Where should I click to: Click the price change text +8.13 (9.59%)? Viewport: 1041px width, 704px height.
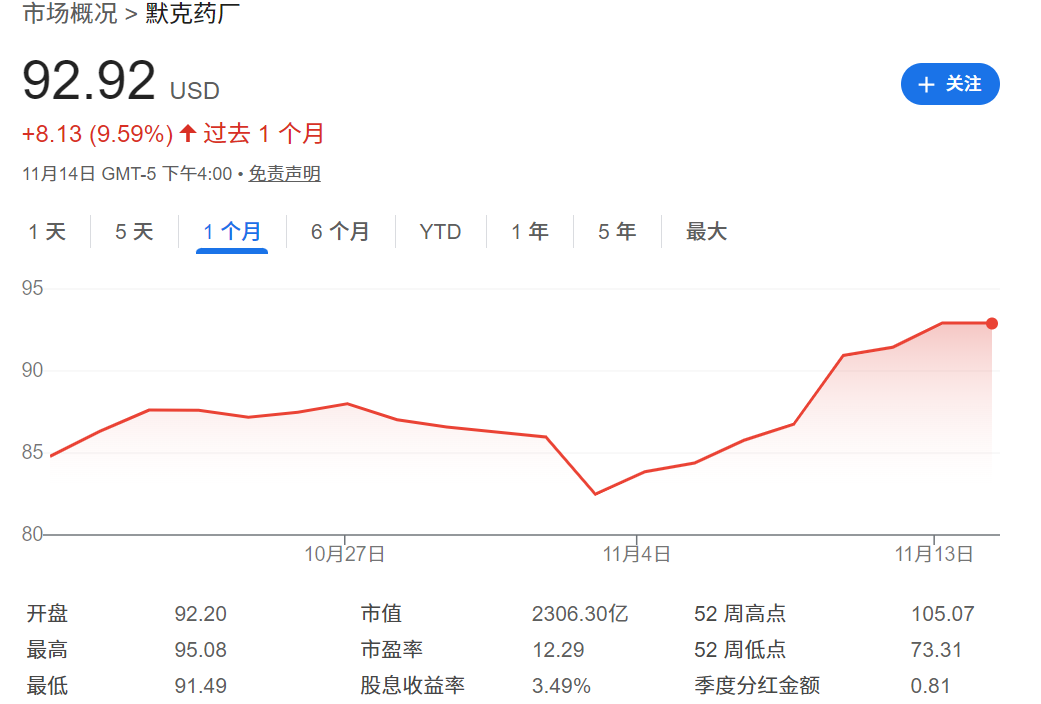tap(97, 133)
